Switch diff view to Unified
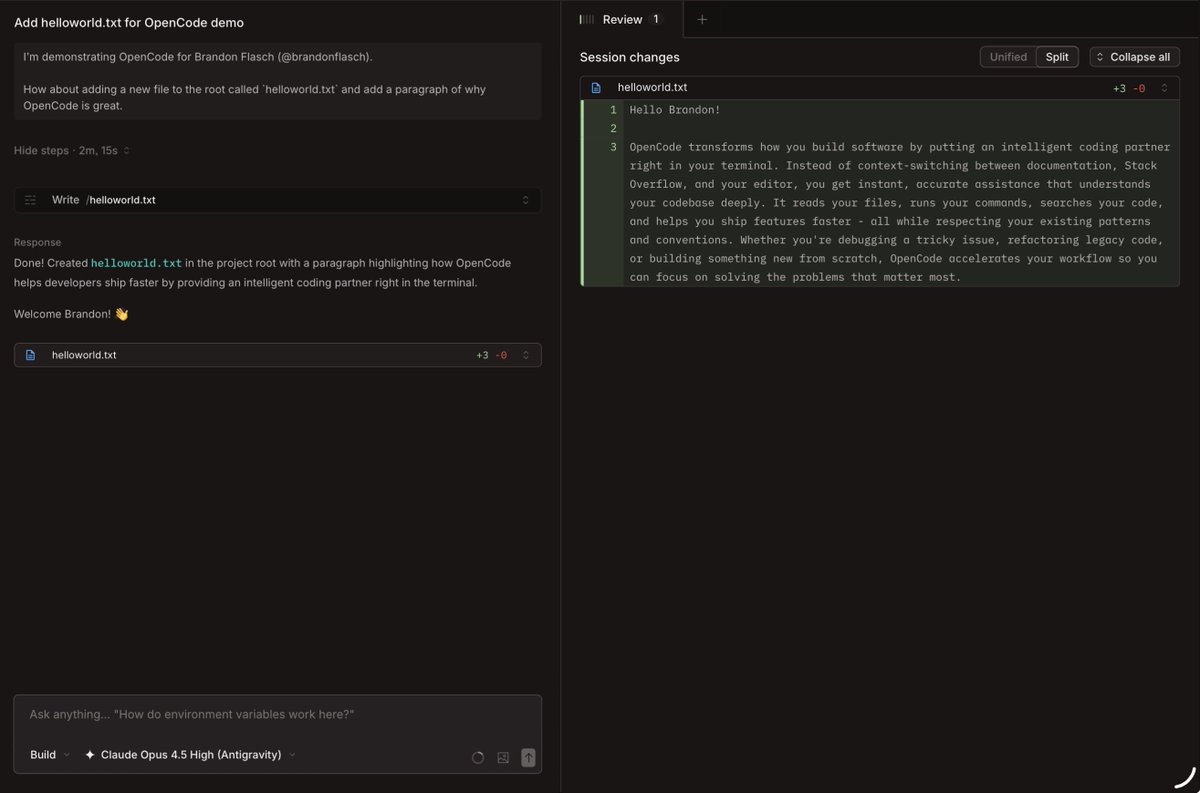This screenshot has width=1200, height=793. click(1008, 57)
